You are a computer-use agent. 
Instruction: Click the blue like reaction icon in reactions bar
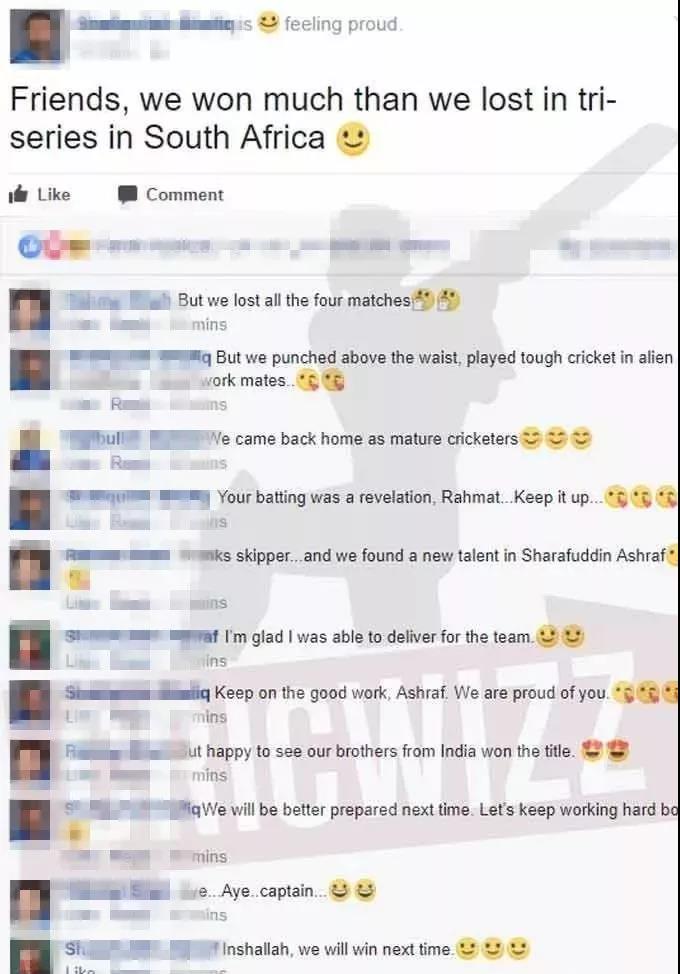coord(29,246)
